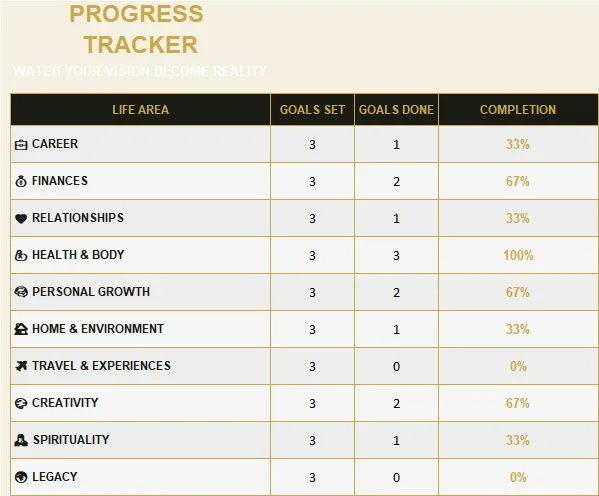
Task: Click the meditation icon beside Spirituality
Action: pyautogui.click(x=21, y=440)
